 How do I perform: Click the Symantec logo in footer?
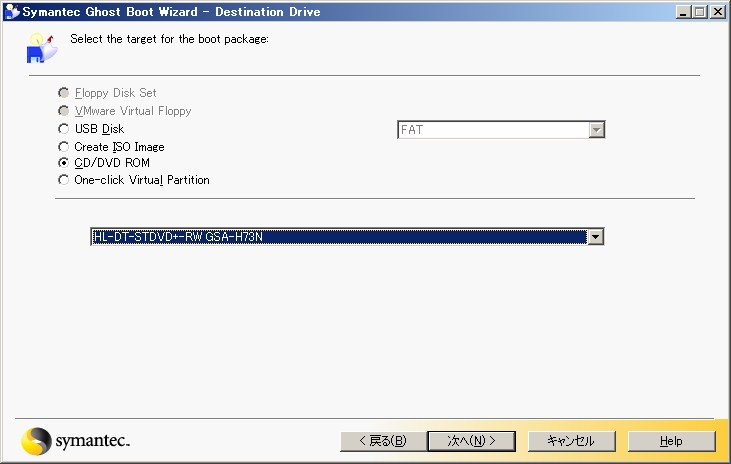point(76,441)
